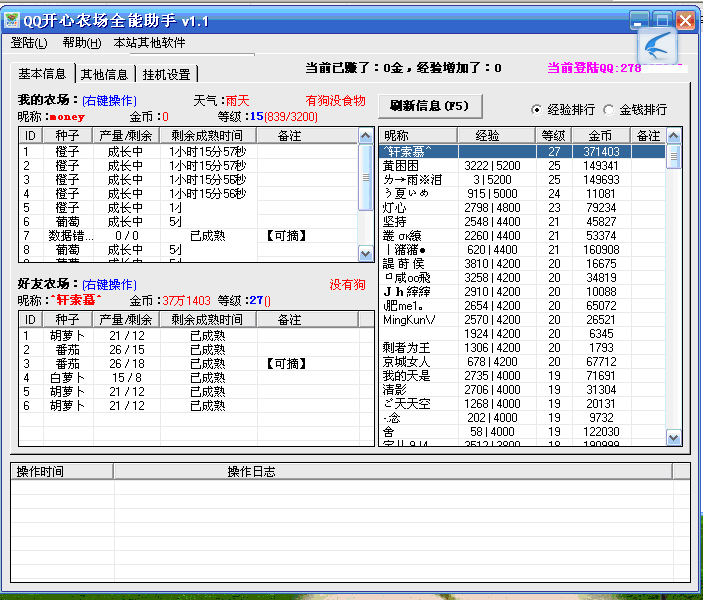Select the highlighted ^轩索磊^ ranking row
The image size is (703, 600).
[x=522, y=152]
